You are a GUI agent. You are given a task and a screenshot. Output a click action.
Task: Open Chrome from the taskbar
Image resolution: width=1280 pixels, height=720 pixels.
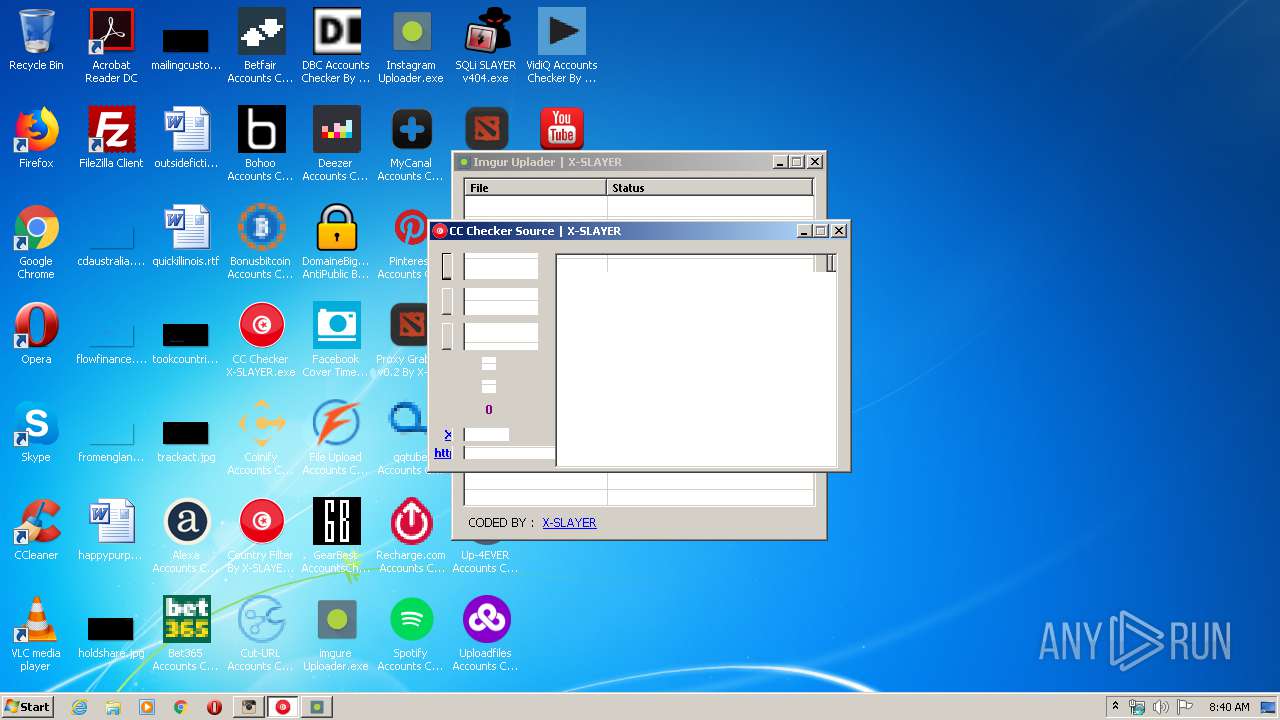coord(181,707)
